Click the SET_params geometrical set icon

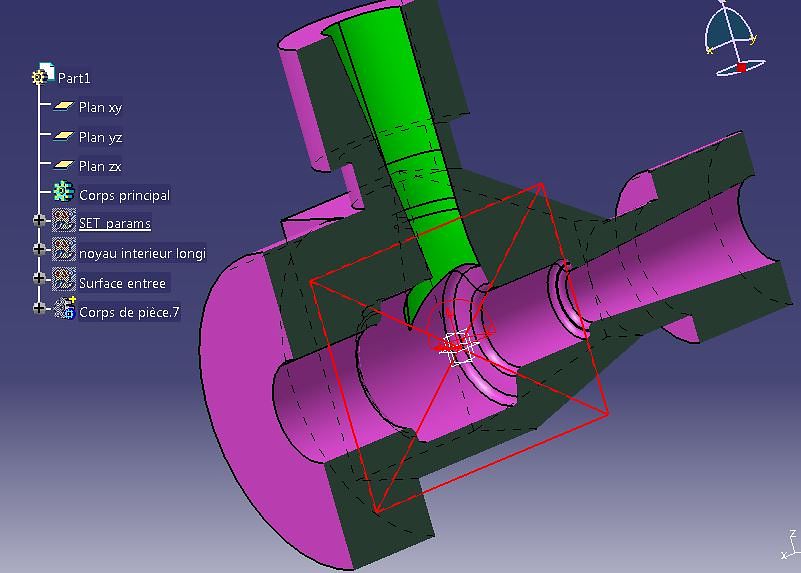point(64,222)
